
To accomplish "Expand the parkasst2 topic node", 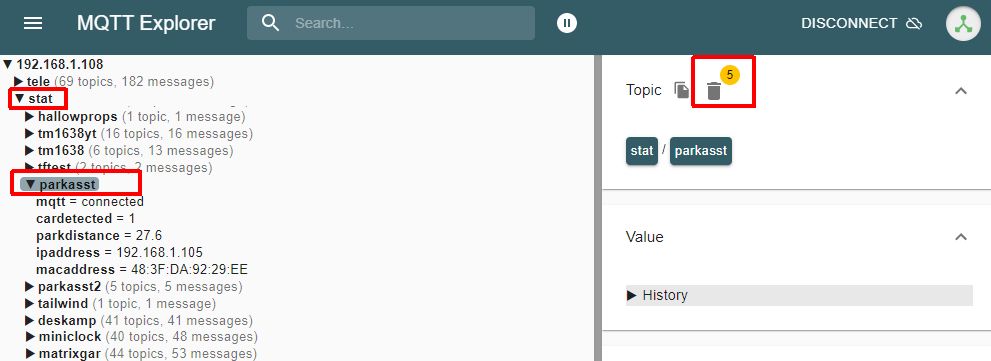I will pyautogui.click(x=30, y=287).
